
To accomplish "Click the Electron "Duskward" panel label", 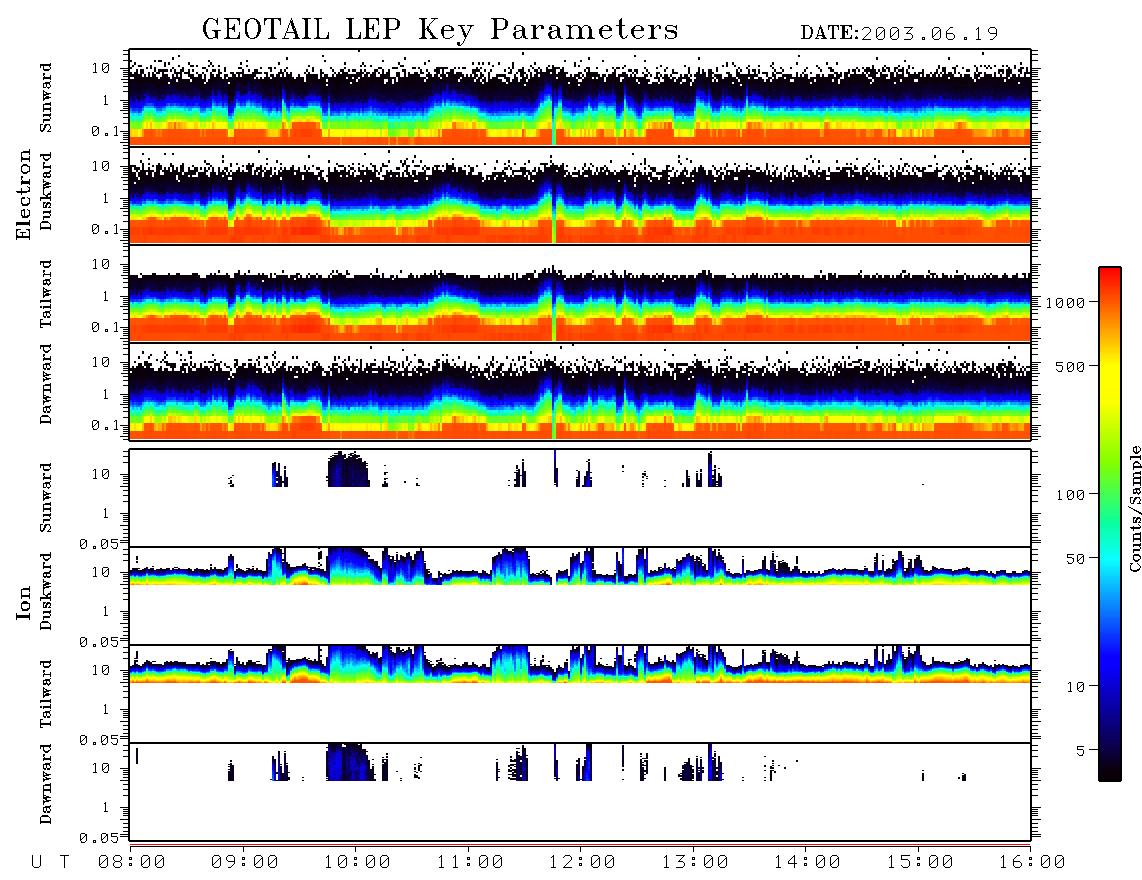I will tap(46, 191).
